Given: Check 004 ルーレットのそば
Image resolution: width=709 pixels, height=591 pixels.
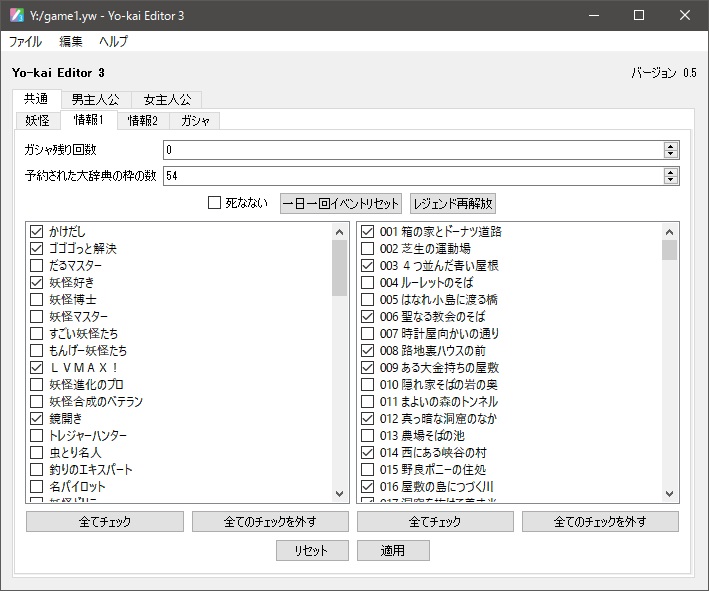Looking at the screenshot, I should click(x=368, y=283).
